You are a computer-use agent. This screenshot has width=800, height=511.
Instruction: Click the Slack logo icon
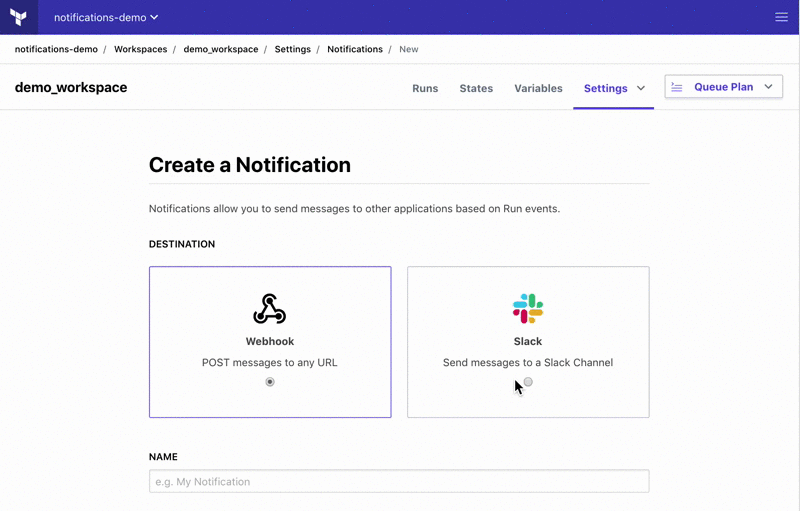(x=528, y=309)
